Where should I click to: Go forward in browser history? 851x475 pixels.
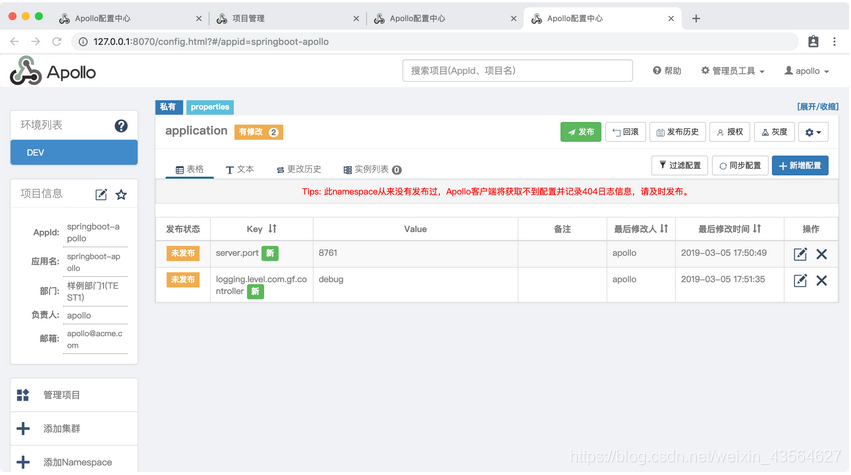35,41
